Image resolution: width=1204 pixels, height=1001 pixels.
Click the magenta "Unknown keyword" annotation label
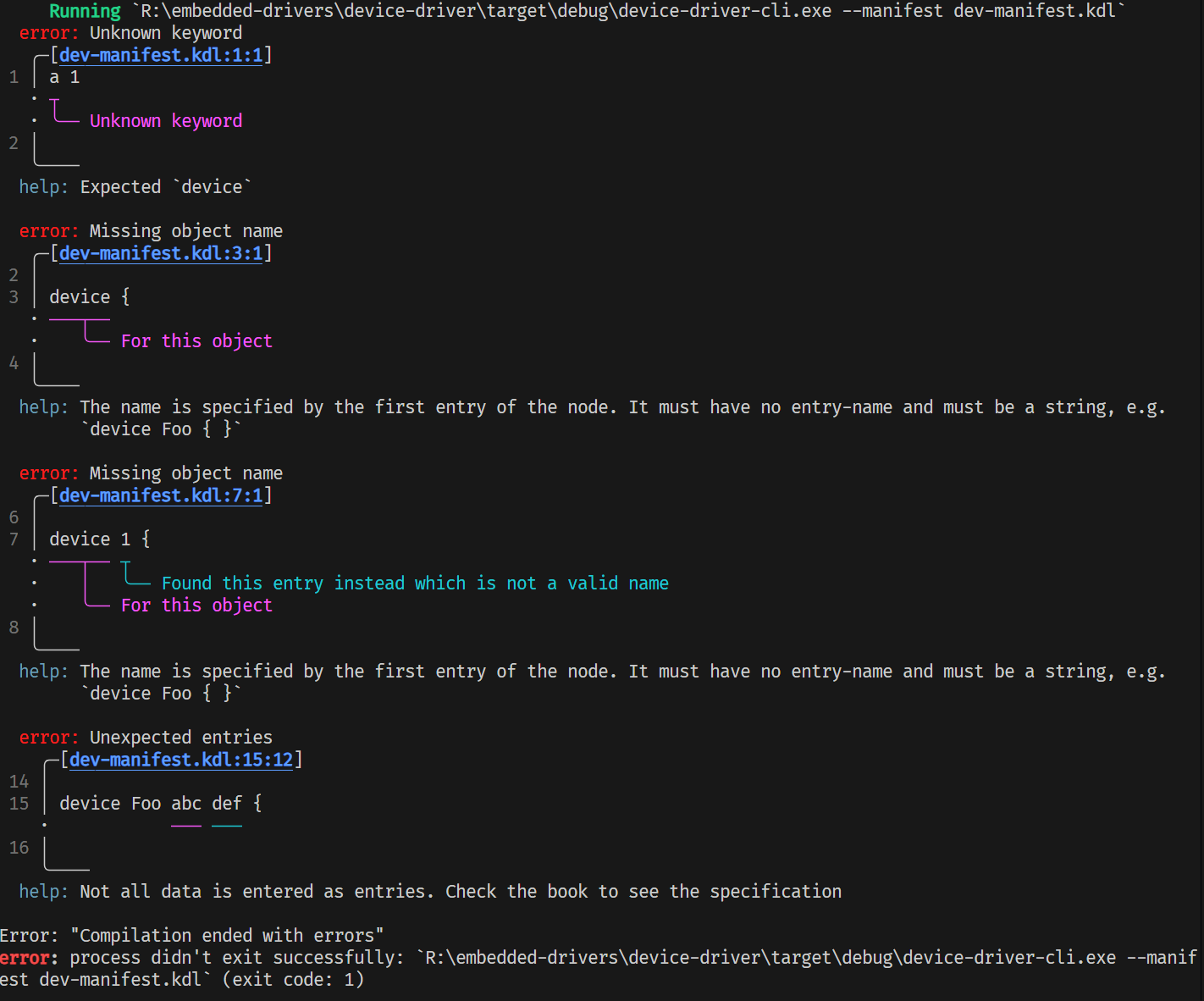pos(166,121)
